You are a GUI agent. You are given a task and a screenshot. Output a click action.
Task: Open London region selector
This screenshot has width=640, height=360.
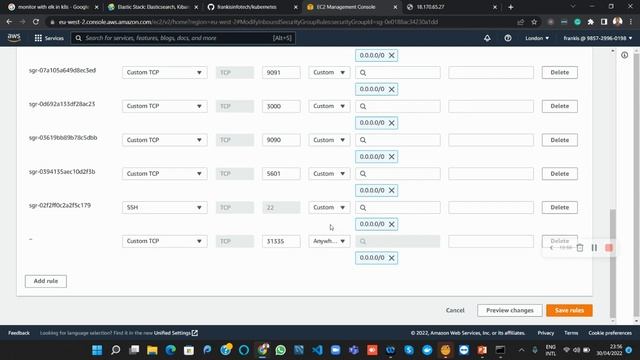[x=537, y=38]
